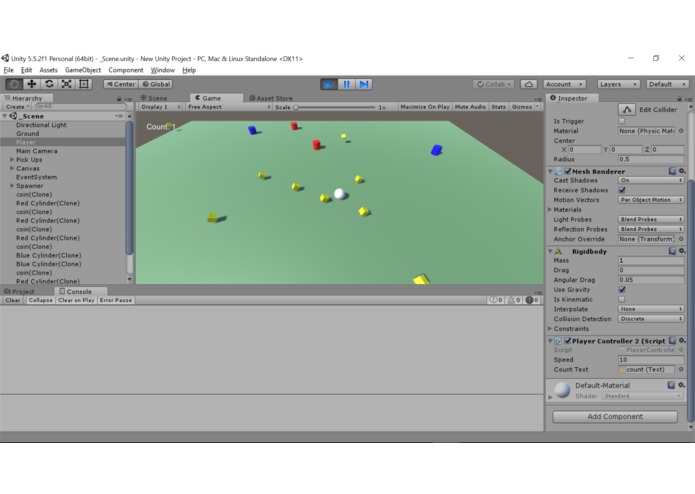Toggle Maximize On Play

click(x=425, y=107)
